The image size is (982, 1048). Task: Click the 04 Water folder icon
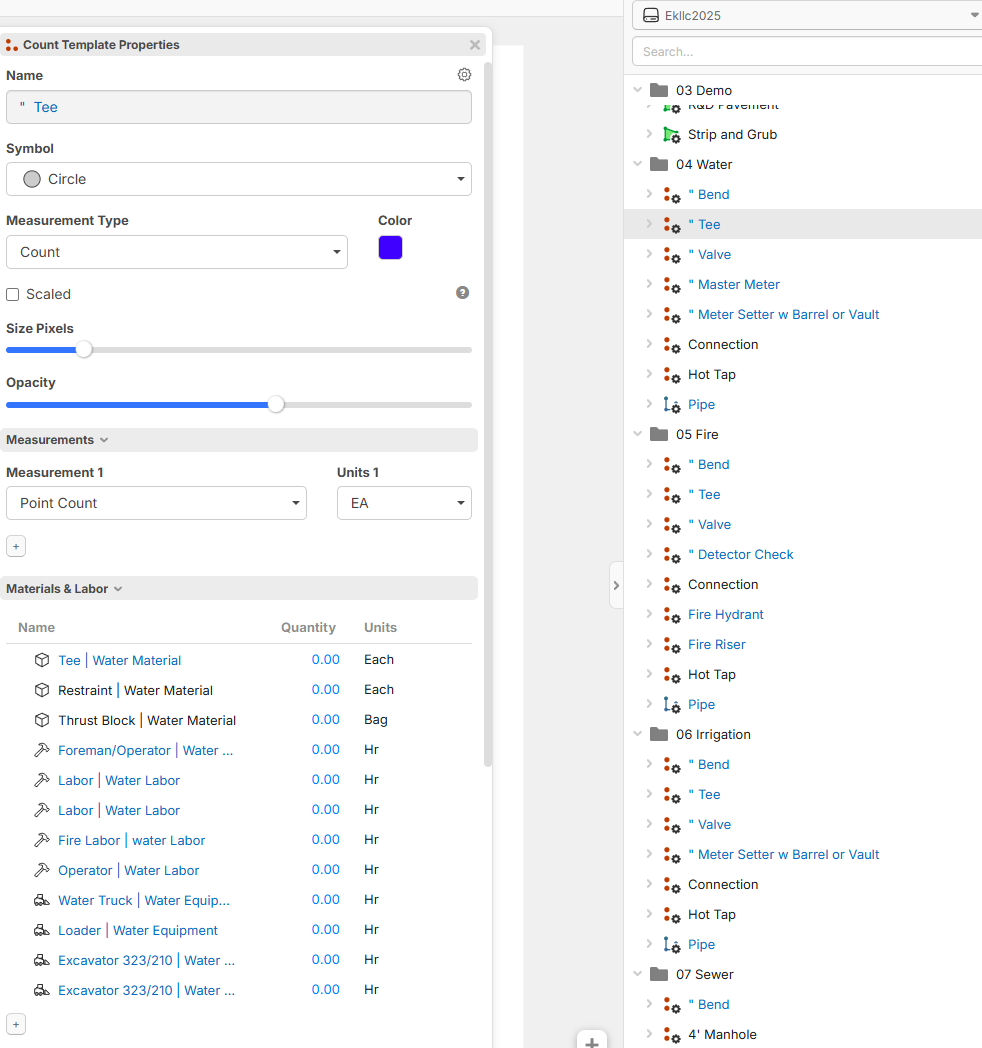click(x=659, y=164)
